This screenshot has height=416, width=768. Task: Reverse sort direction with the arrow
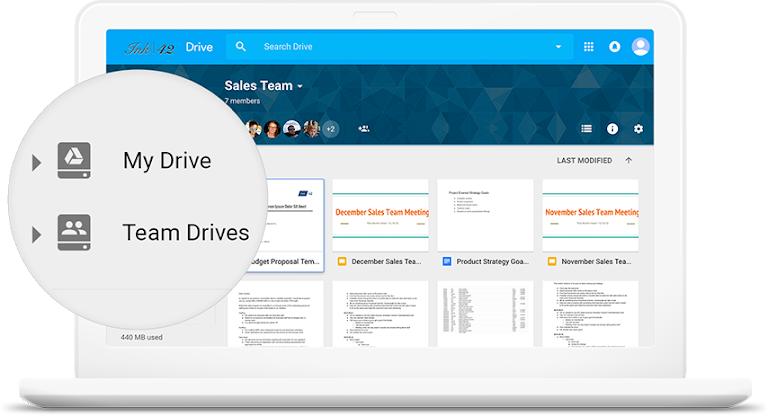click(629, 160)
